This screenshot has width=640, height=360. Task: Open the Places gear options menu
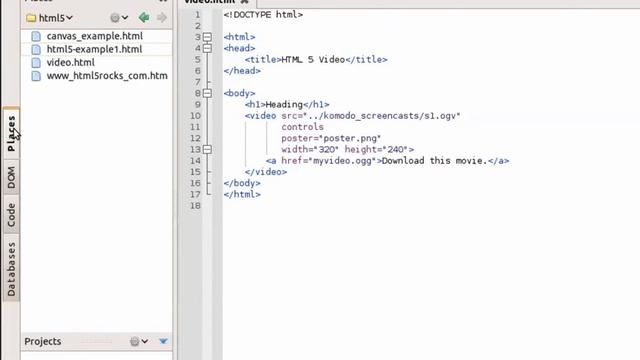tap(119, 18)
